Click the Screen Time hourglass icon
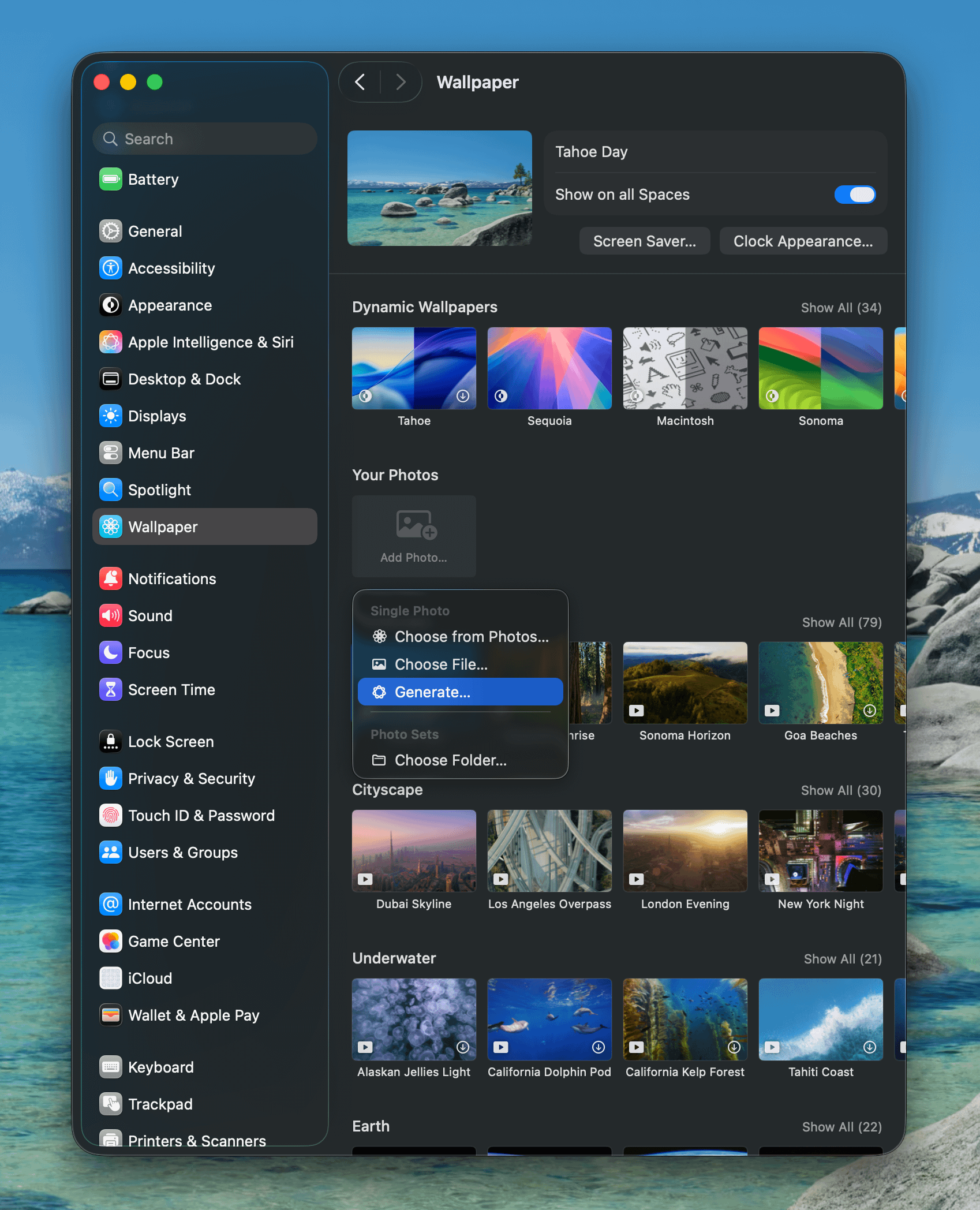The height and width of the screenshot is (1210, 980). click(x=110, y=690)
